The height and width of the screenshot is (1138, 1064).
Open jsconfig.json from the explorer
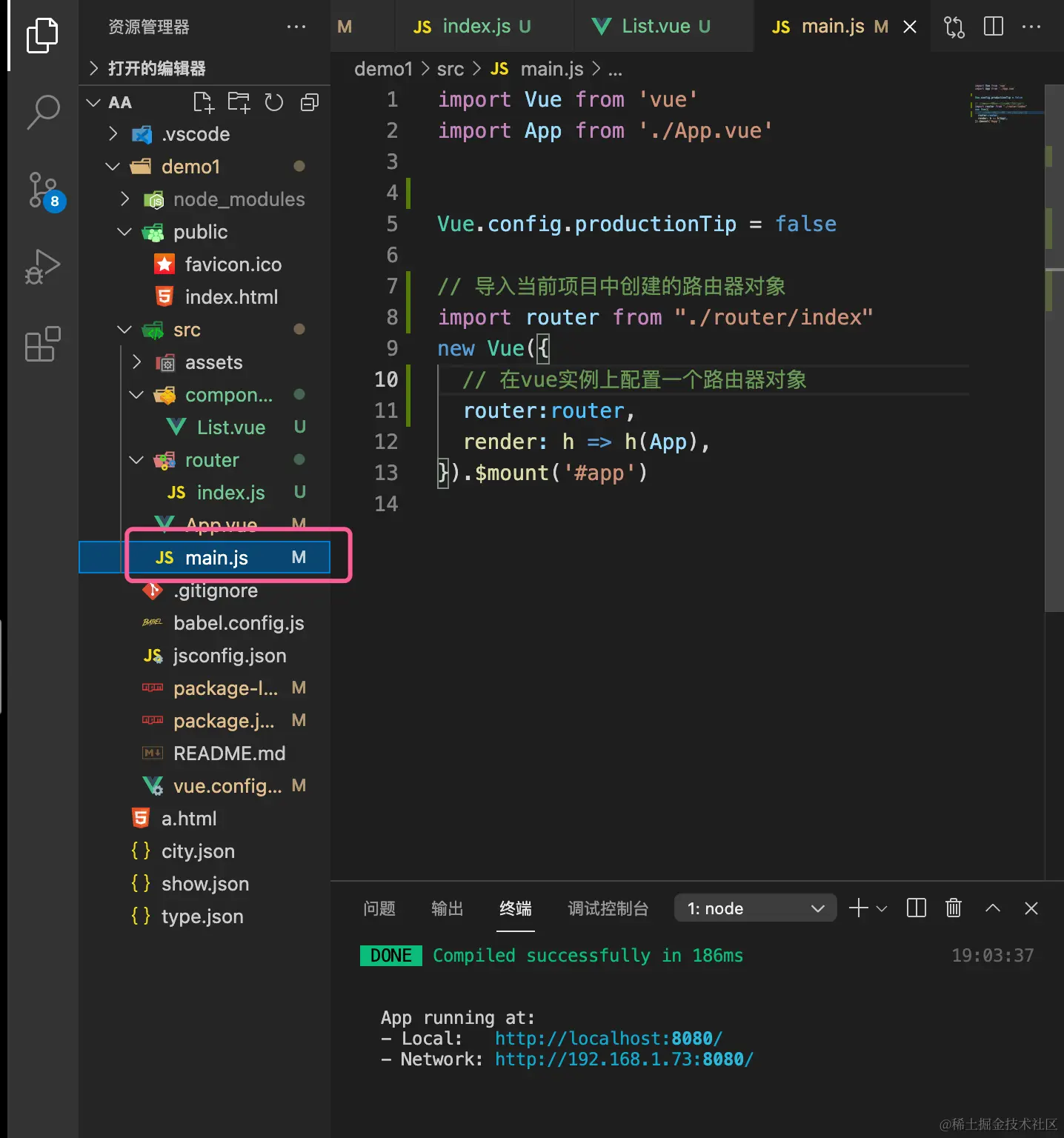tap(205, 656)
